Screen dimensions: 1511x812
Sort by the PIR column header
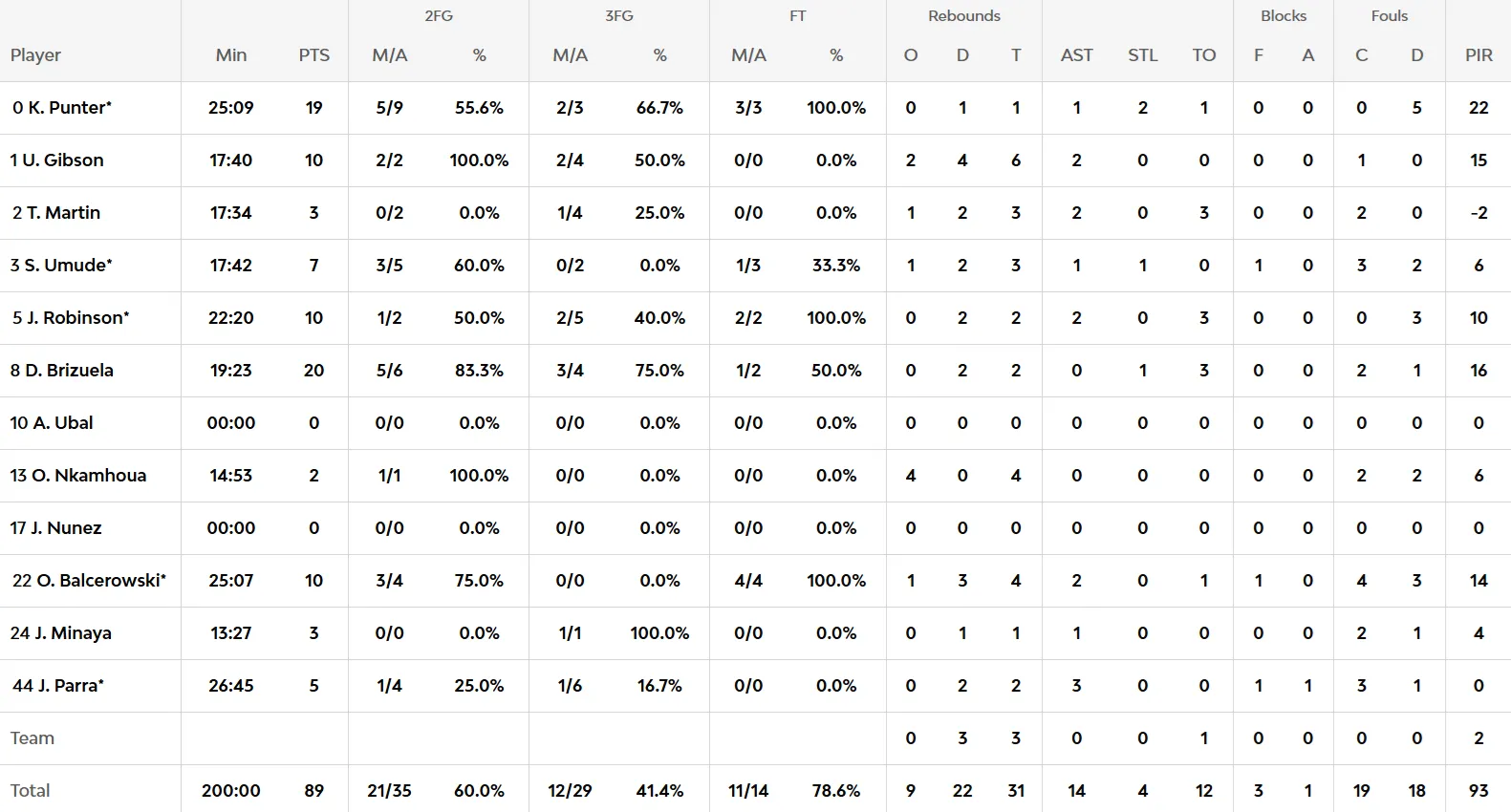[x=1479, y=55]
